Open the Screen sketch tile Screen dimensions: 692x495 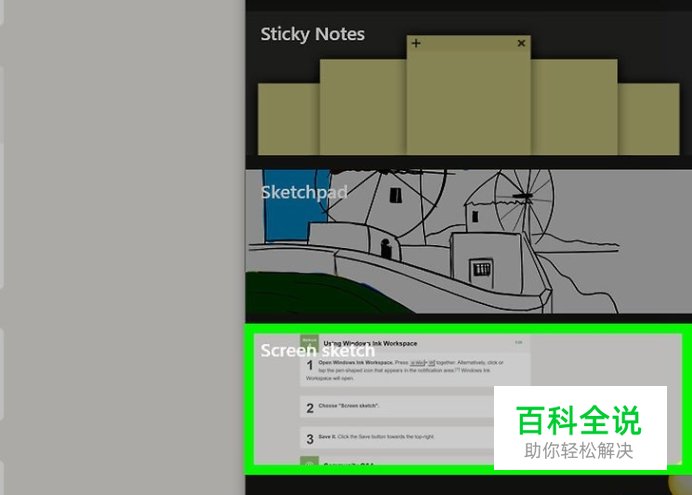point(469,399)
